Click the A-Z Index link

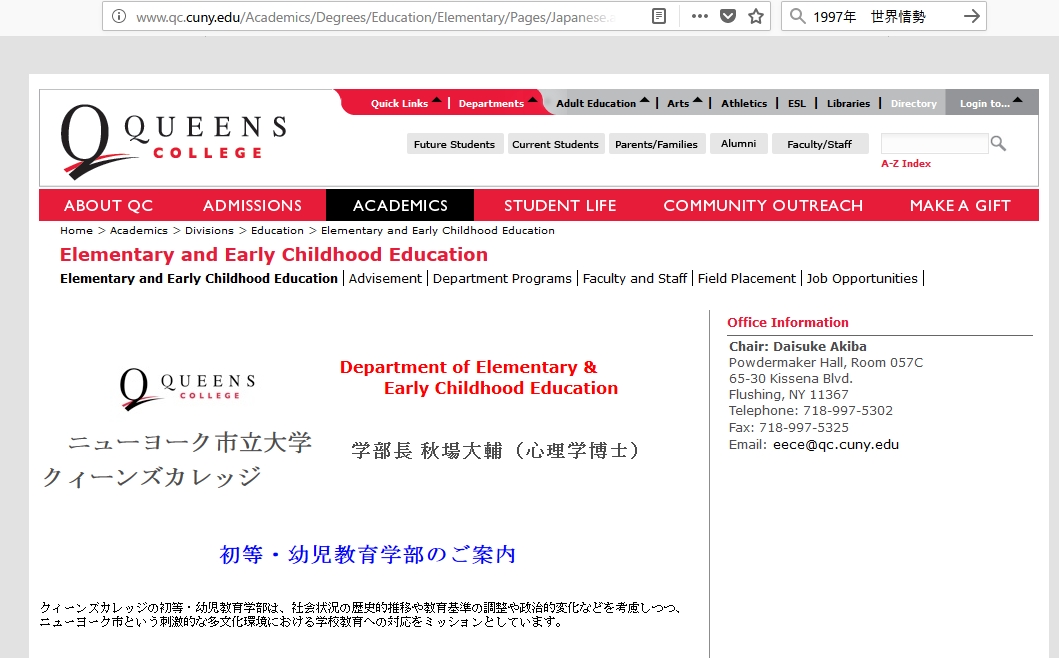click(905, 163)
